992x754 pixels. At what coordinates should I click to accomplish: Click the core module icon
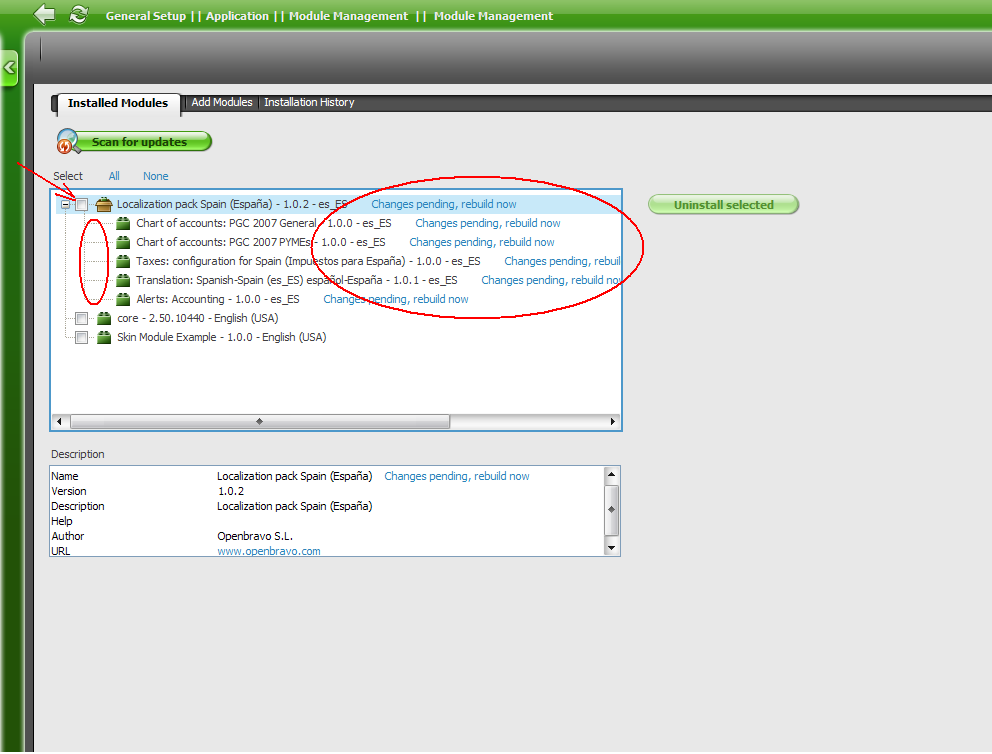[104, 318]
